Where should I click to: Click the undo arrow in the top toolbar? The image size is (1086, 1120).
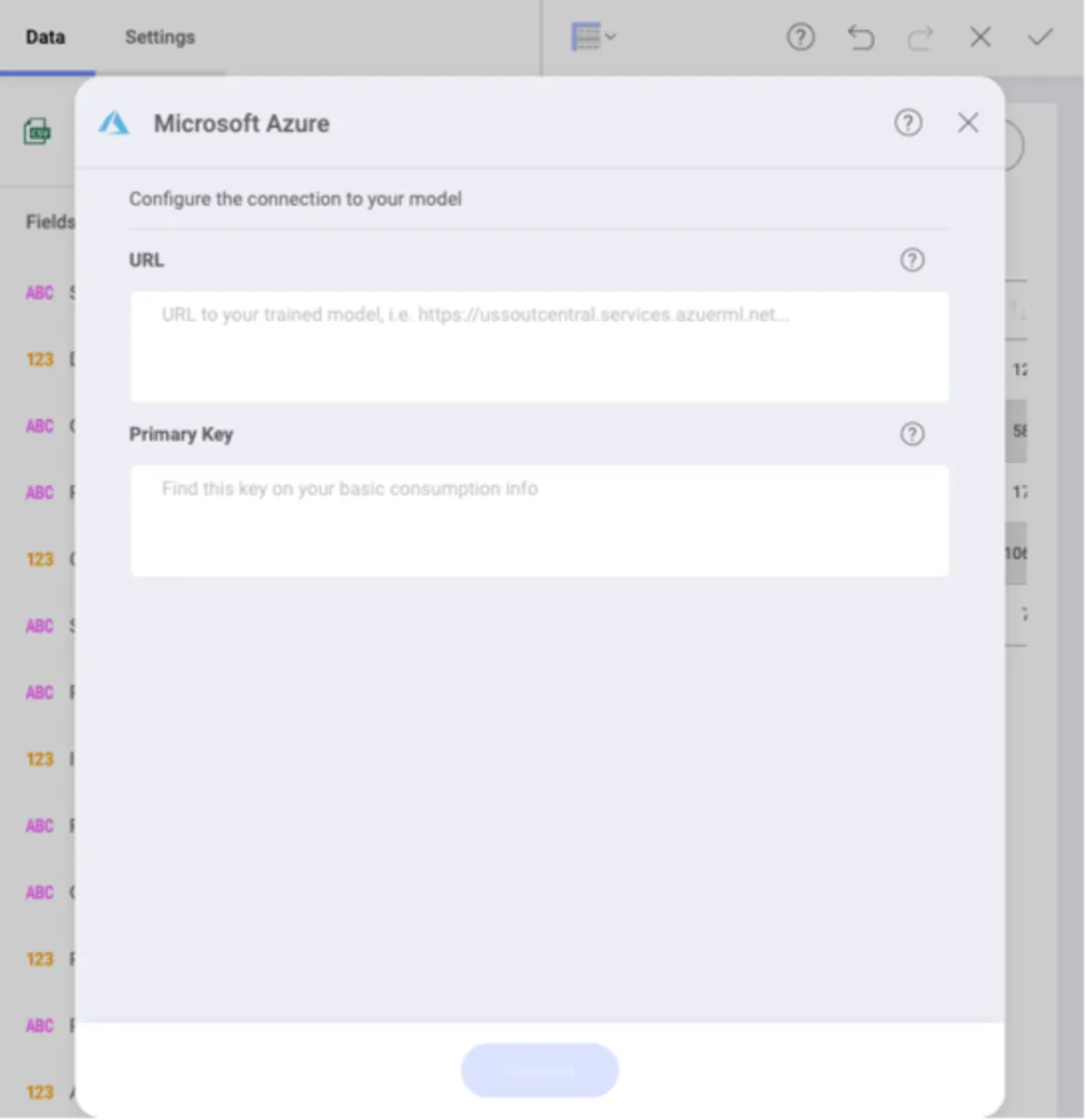(860, 37)
